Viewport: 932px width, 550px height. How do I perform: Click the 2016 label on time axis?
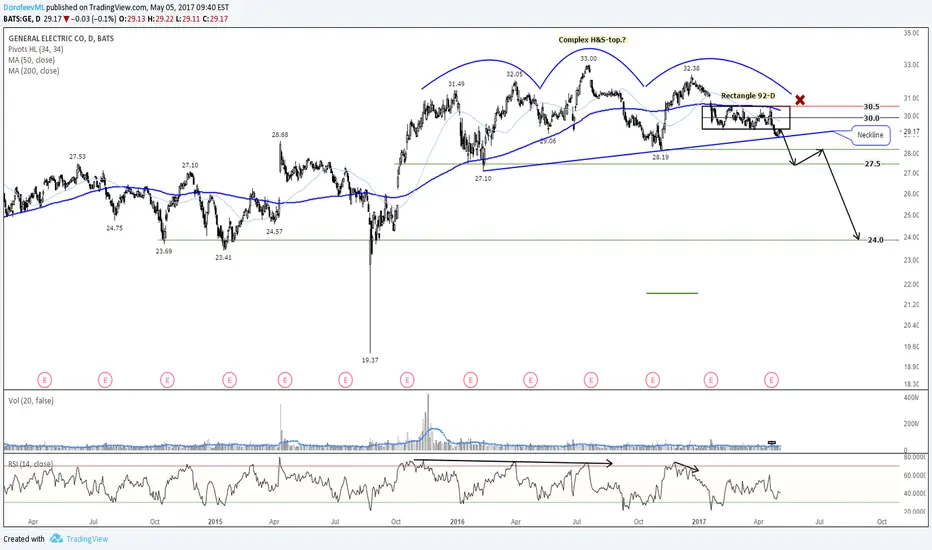457,522
